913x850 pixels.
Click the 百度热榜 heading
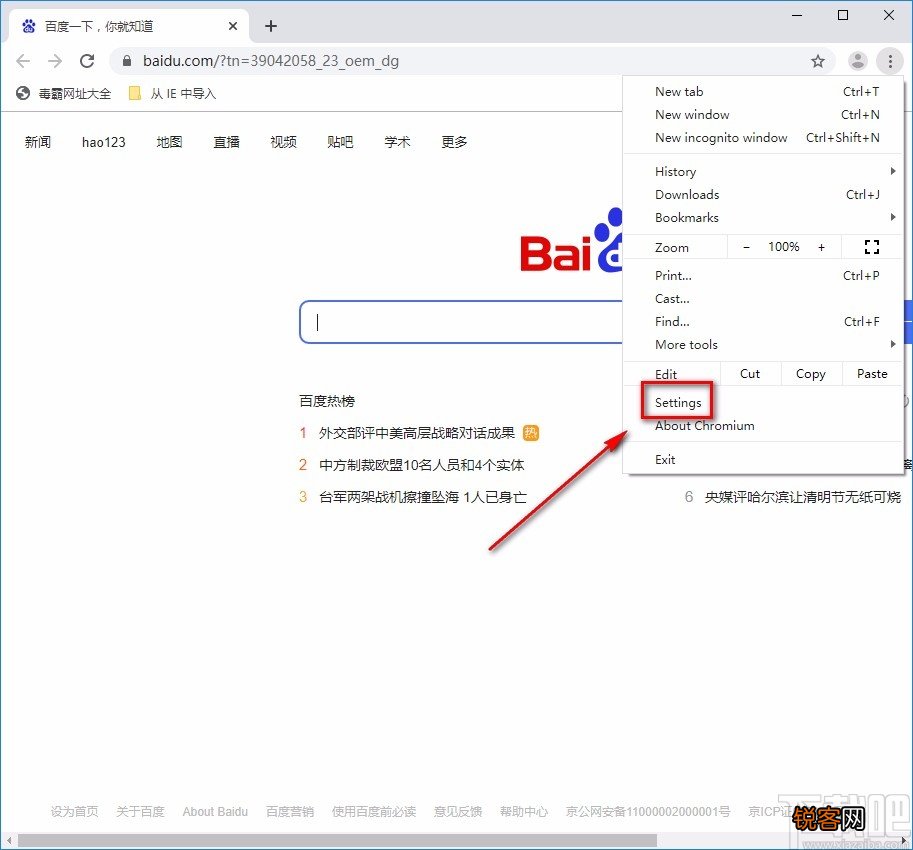point(327,401)
